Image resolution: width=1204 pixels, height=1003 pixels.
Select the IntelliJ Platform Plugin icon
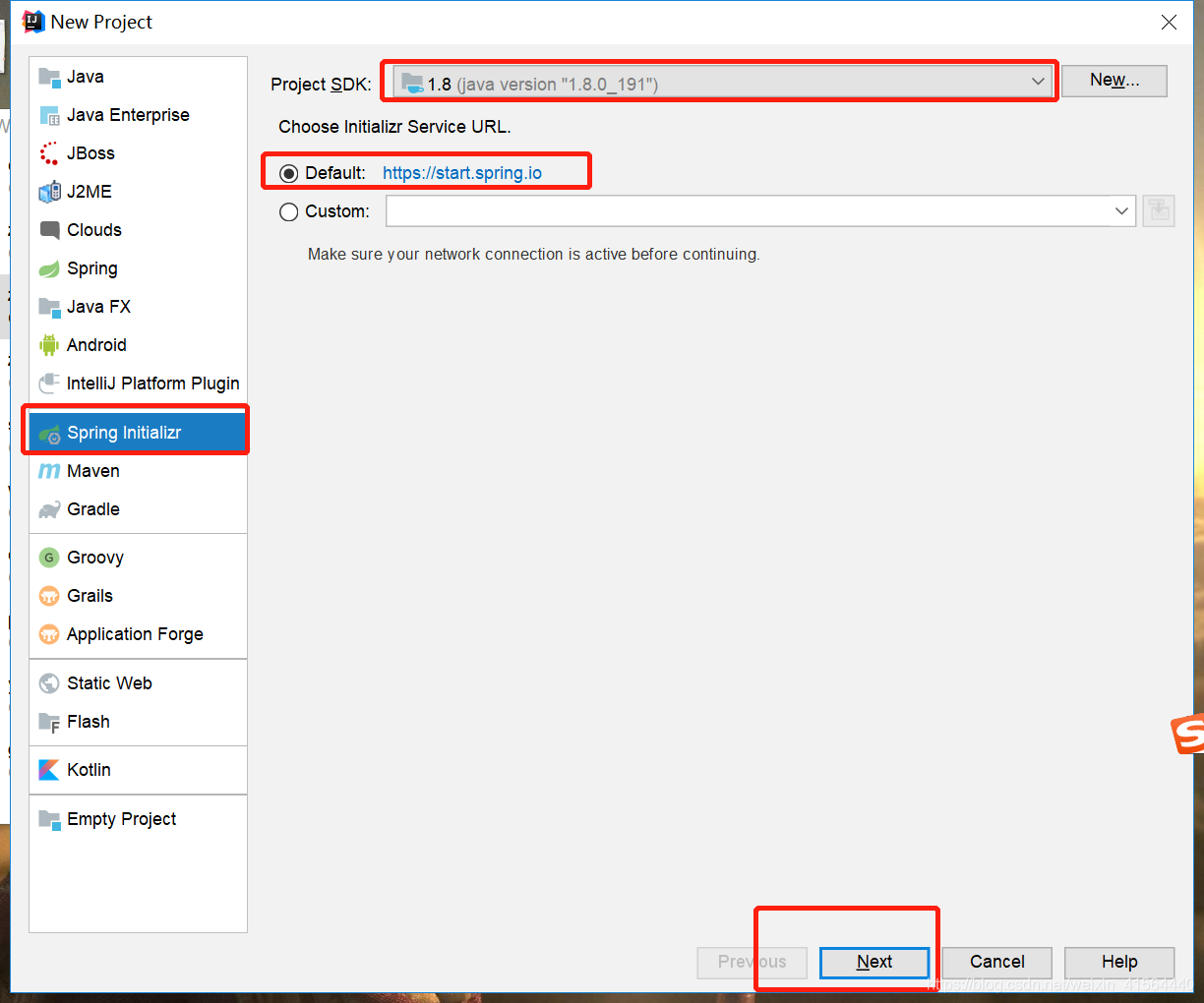click(x=49, y=383)
